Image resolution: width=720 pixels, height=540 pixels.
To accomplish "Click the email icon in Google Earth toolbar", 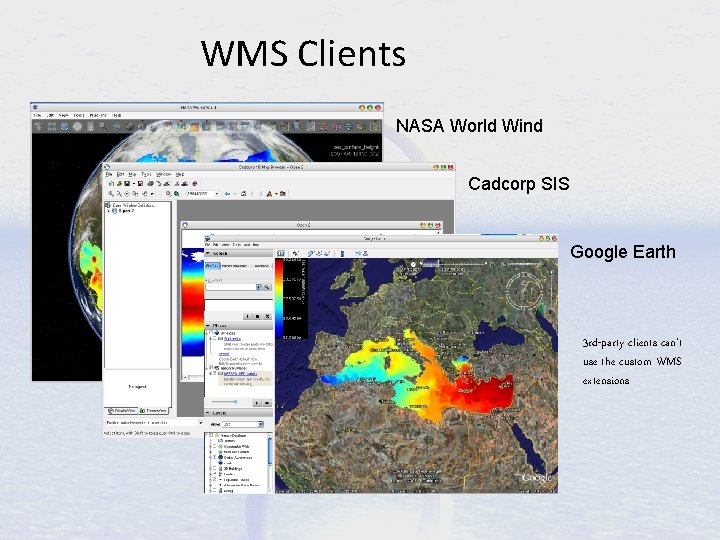I will (357, 253).
